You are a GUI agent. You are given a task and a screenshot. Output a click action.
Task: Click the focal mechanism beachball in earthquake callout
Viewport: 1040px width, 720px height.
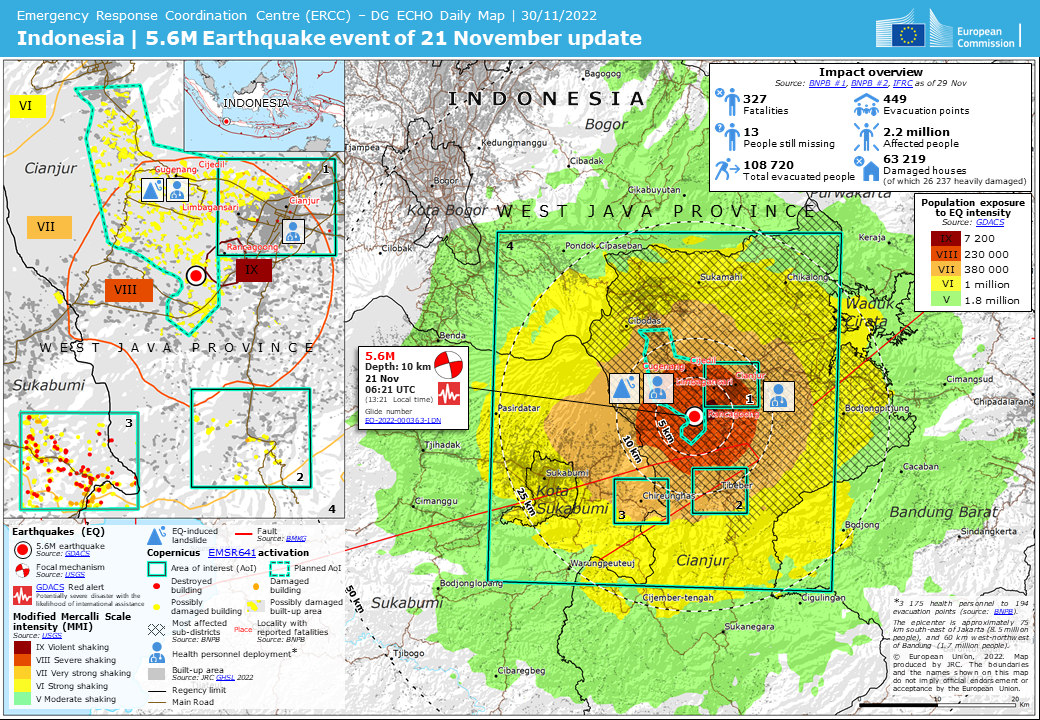pyautogui.click(x=451, y=364)
